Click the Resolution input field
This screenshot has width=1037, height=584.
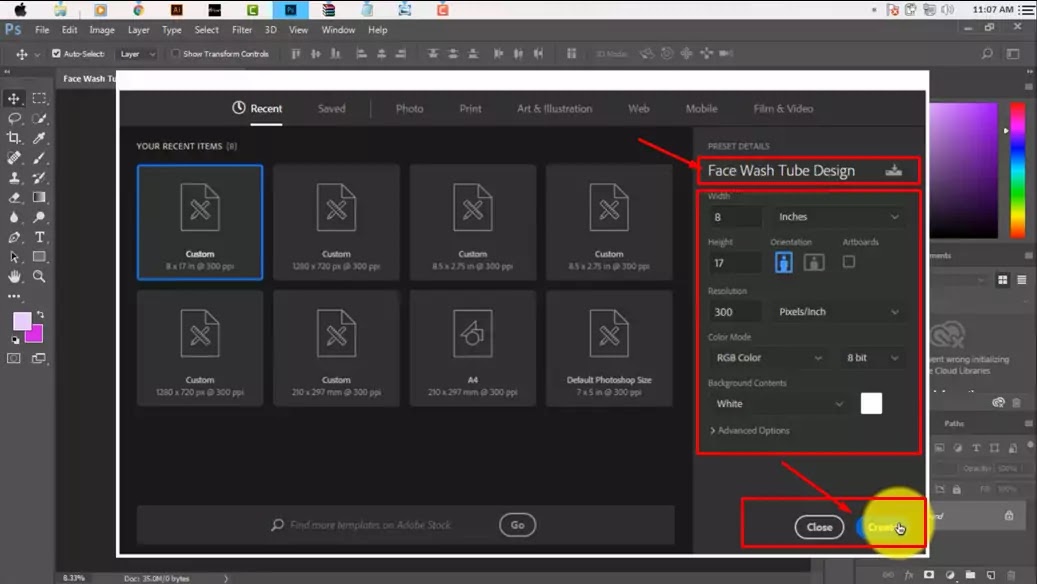[735, 312]
